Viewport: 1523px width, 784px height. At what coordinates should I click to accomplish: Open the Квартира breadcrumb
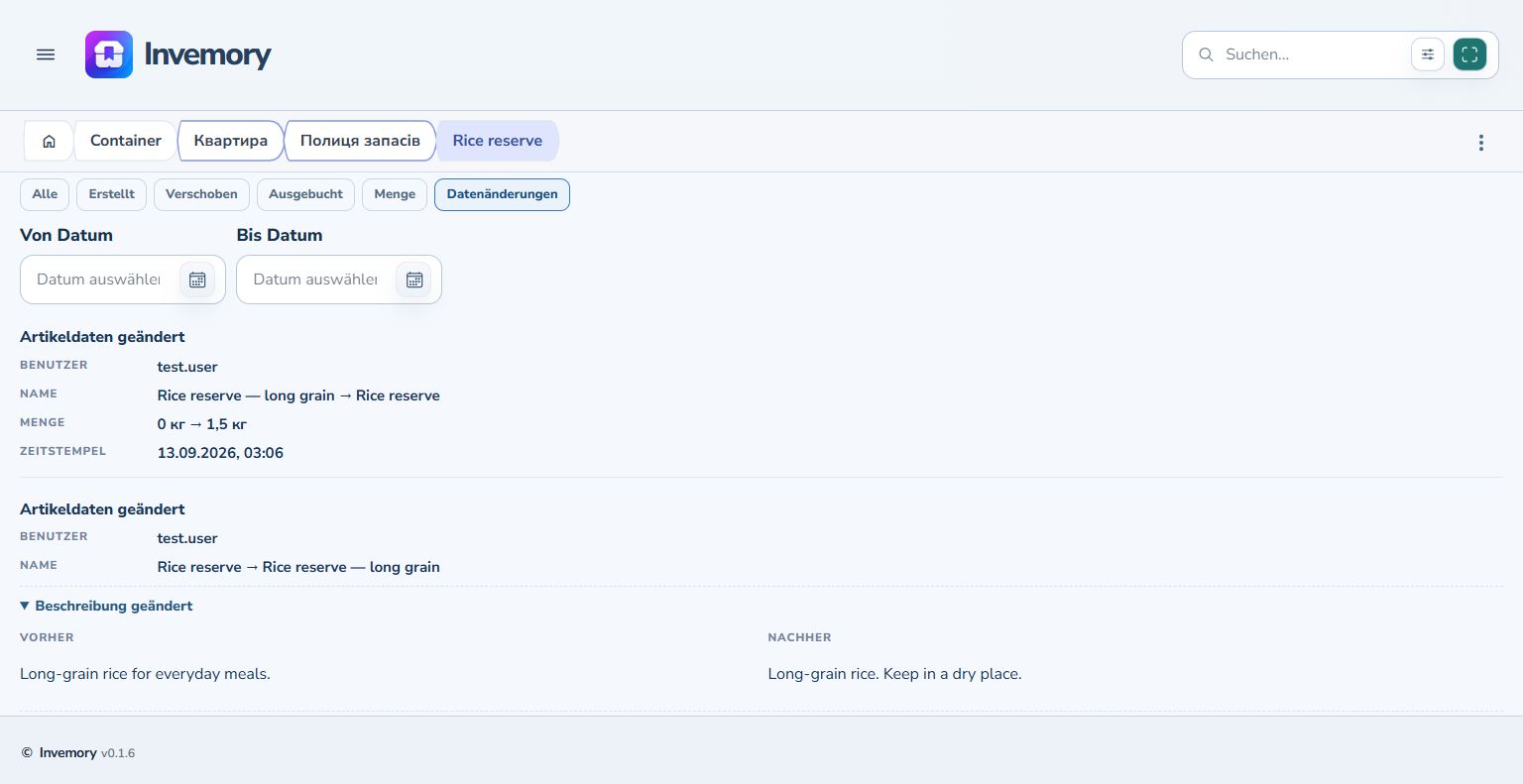[231, 141]
